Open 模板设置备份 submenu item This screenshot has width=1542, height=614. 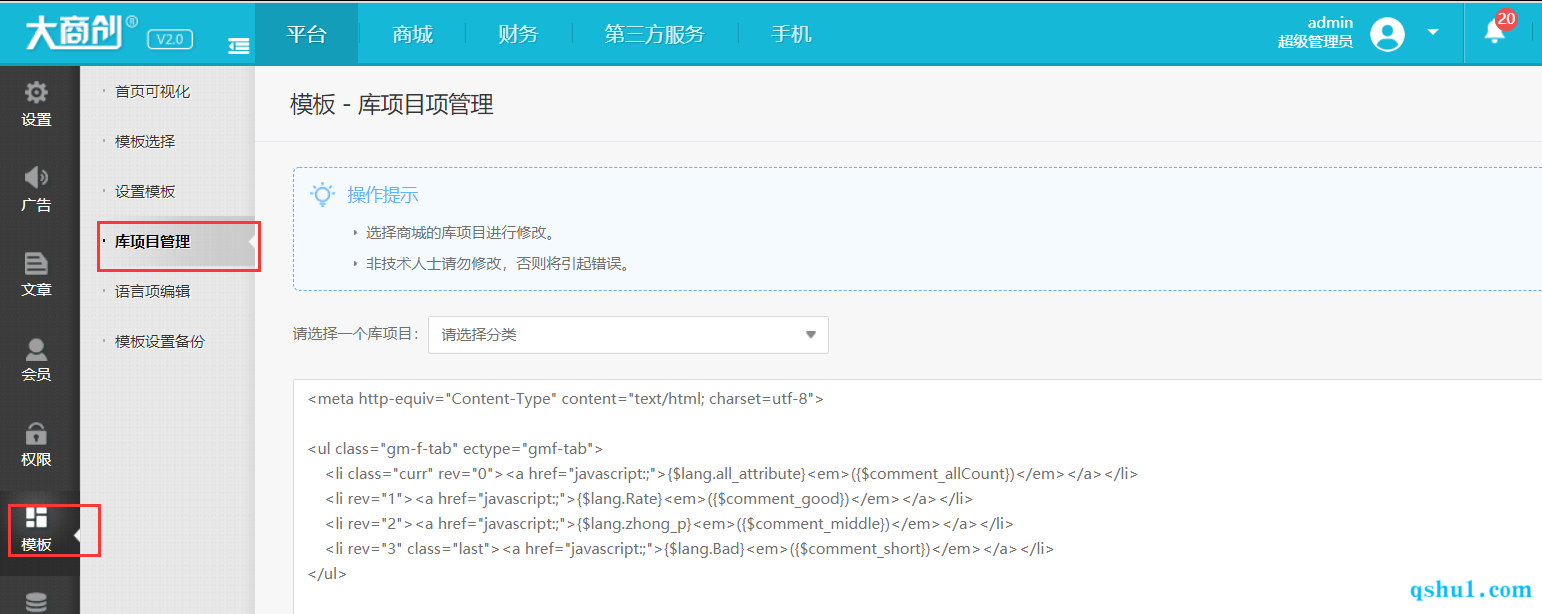click(x=160, y=341)
